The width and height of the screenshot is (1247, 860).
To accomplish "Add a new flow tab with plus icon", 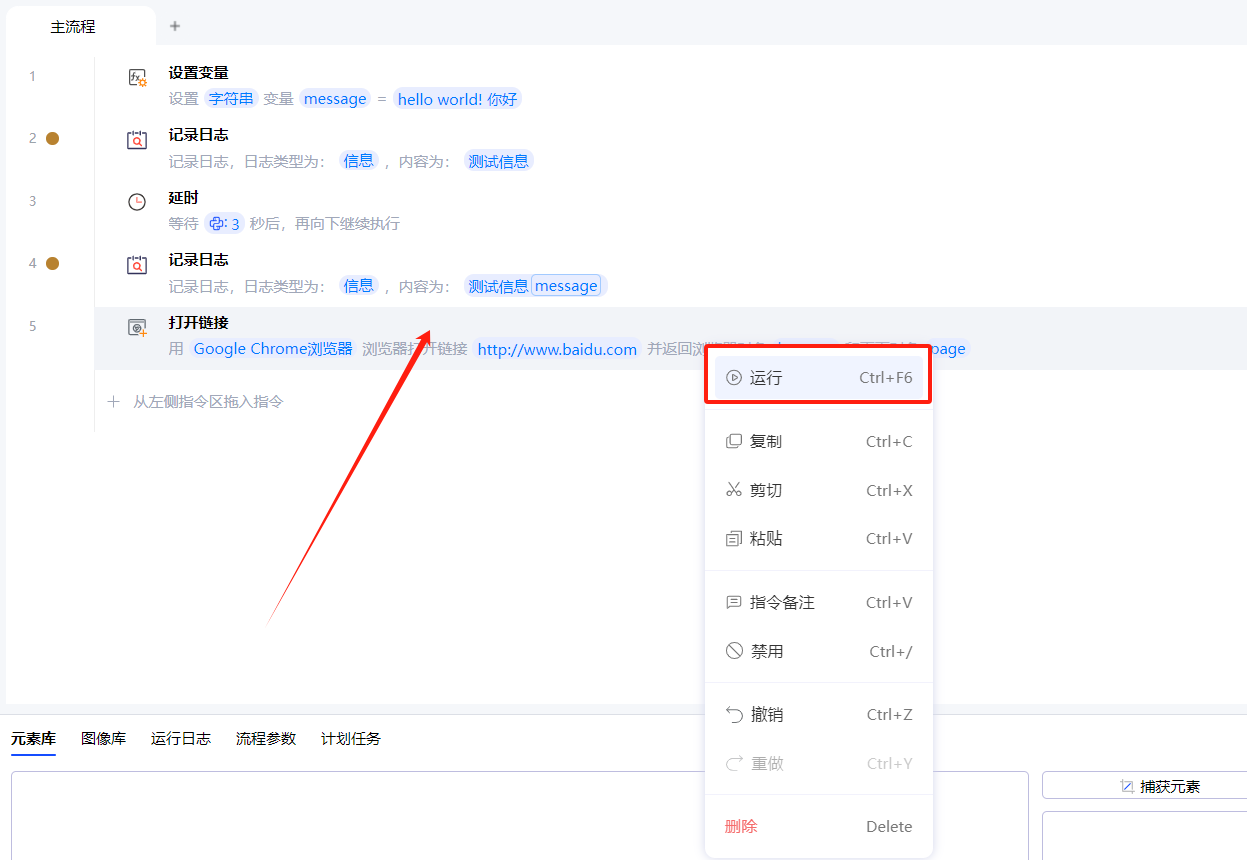I will [x=175, y=26].
